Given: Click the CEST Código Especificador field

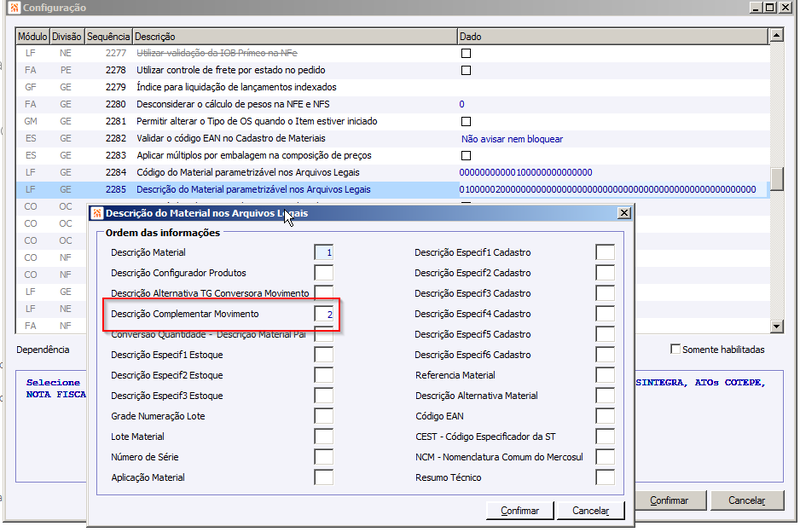Looking at the screenshot, I should point(605,436).
